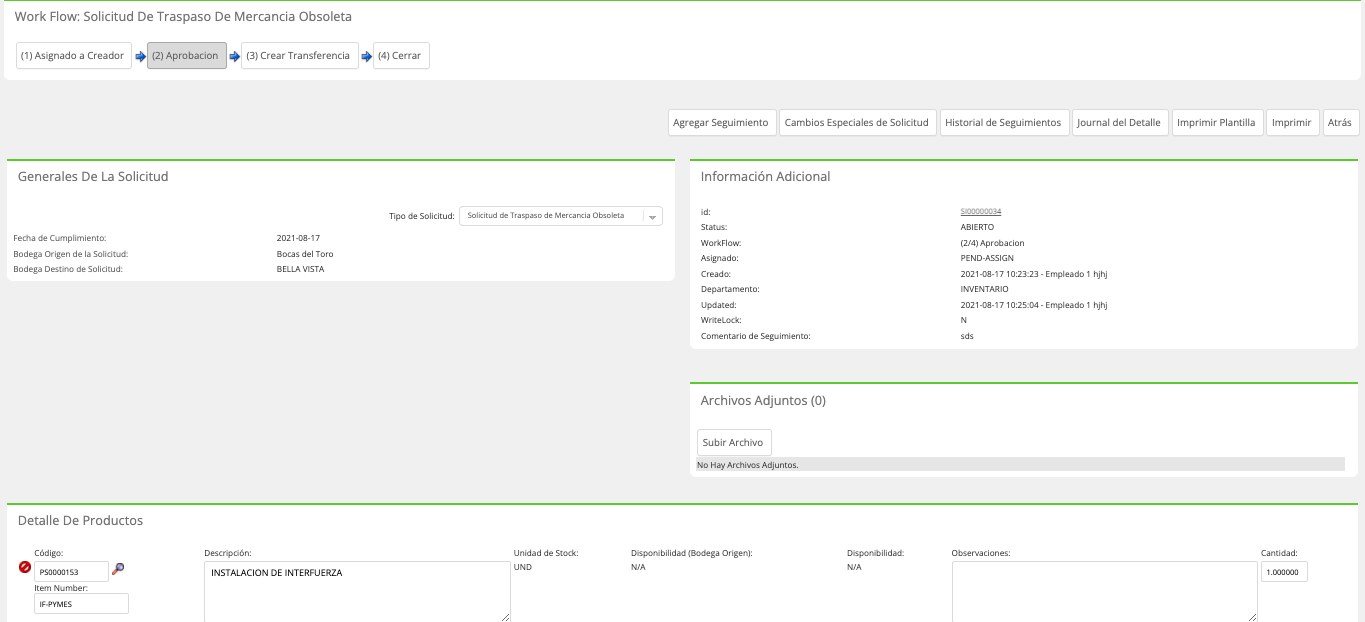This screenshot has width=1365, height=622.
Task: Click the status value ABIERTO
Action: (977, 228)
